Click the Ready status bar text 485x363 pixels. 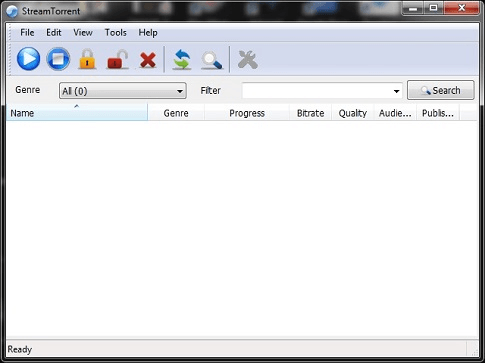(x=20, y=349)
